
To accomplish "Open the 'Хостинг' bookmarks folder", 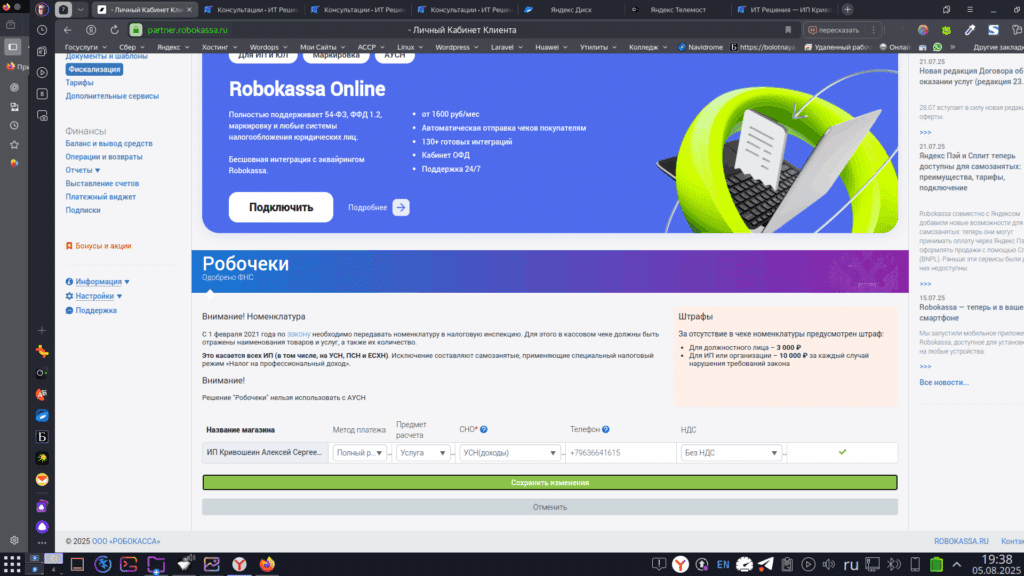I will click(219, 47).
